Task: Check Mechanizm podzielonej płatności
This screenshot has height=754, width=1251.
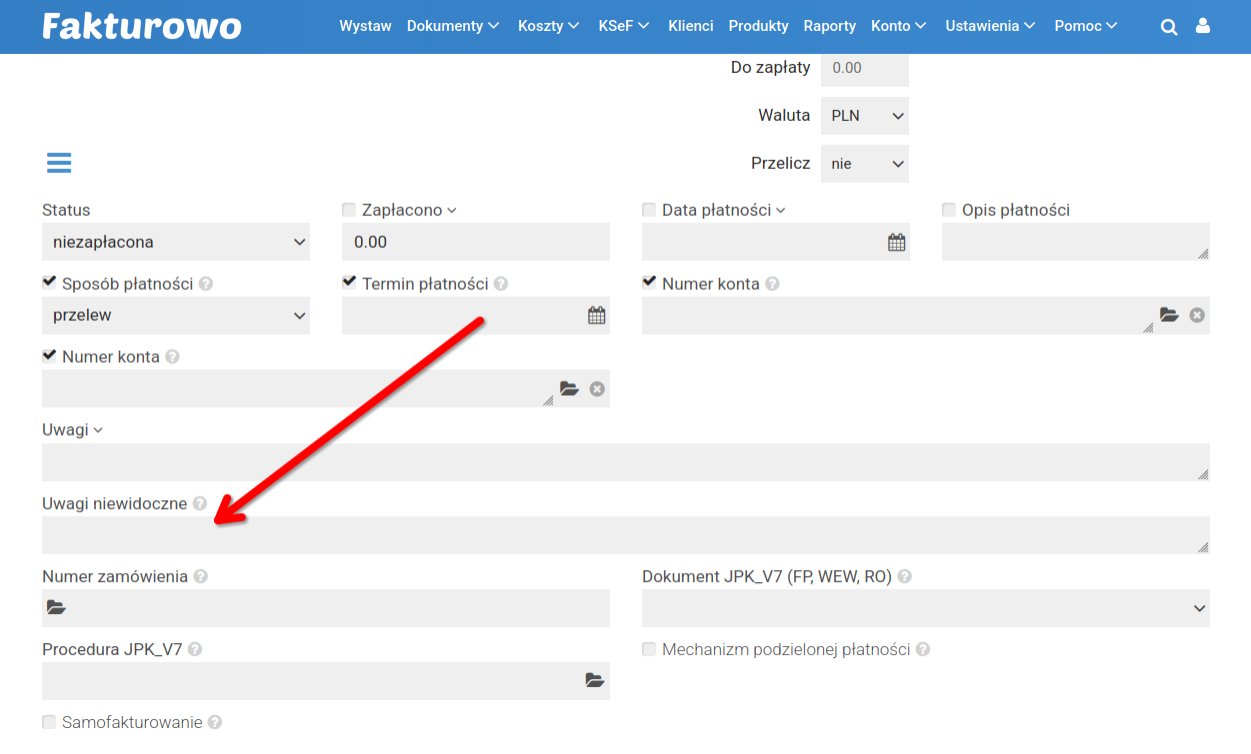Action: click(649, 649)
